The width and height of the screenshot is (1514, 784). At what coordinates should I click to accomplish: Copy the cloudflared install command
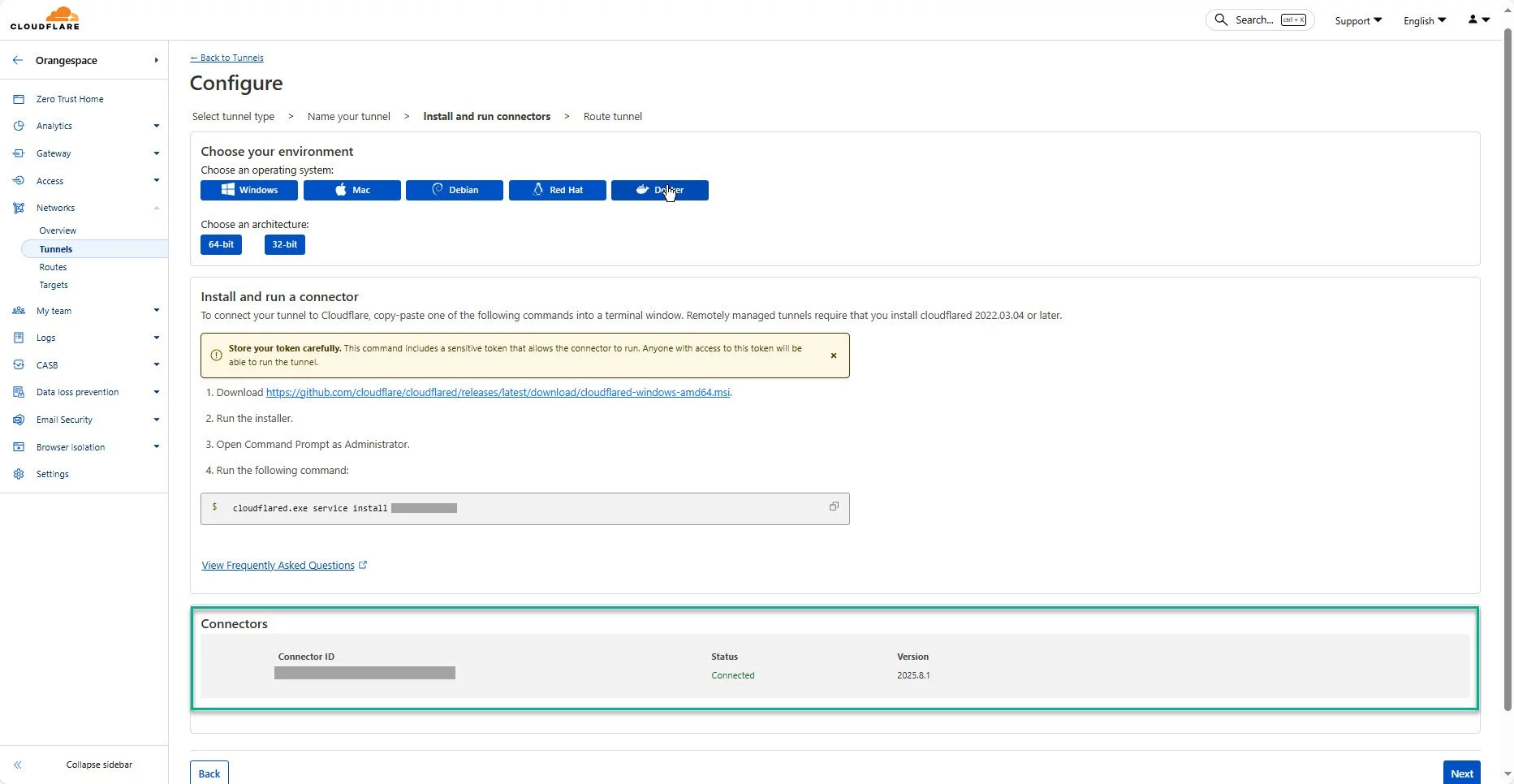coord(834,506)
